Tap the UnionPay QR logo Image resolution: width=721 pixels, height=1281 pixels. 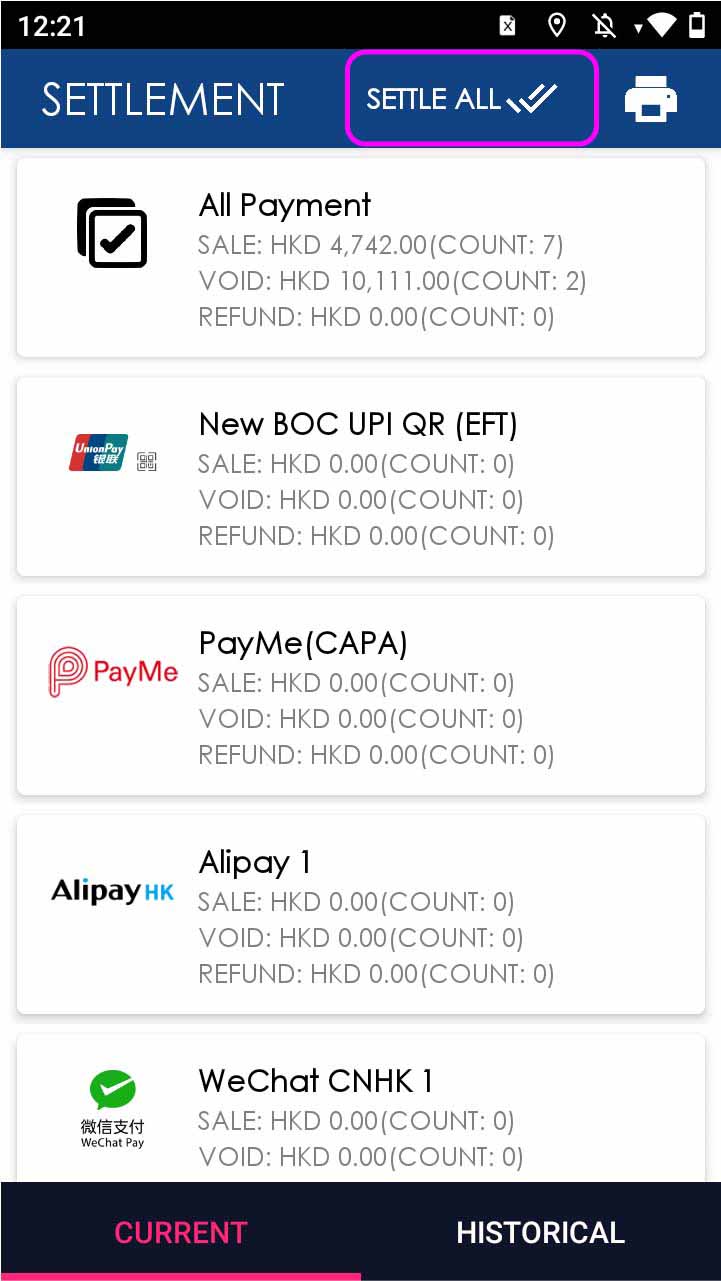click(113, 454)
